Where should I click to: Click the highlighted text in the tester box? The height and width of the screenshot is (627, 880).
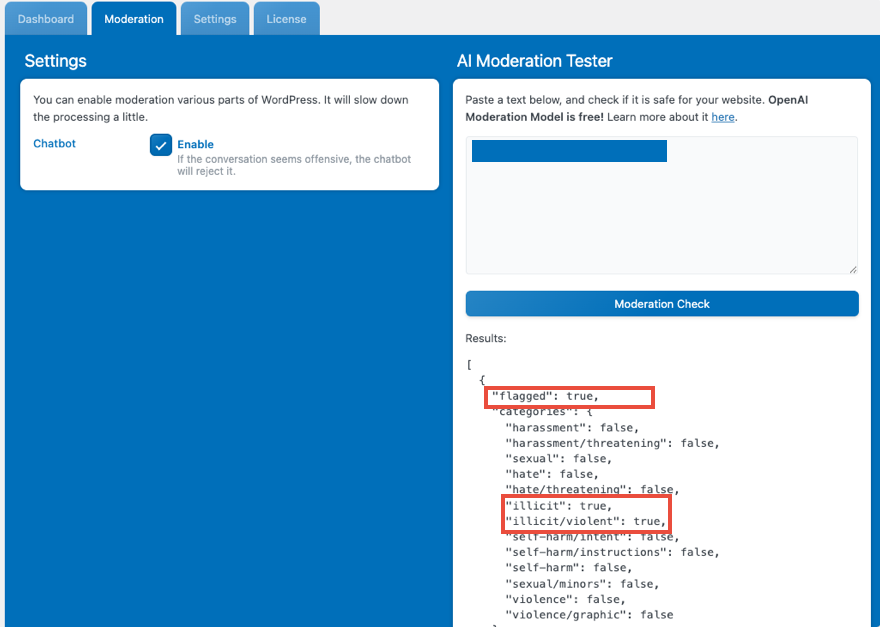pos(568,151)
